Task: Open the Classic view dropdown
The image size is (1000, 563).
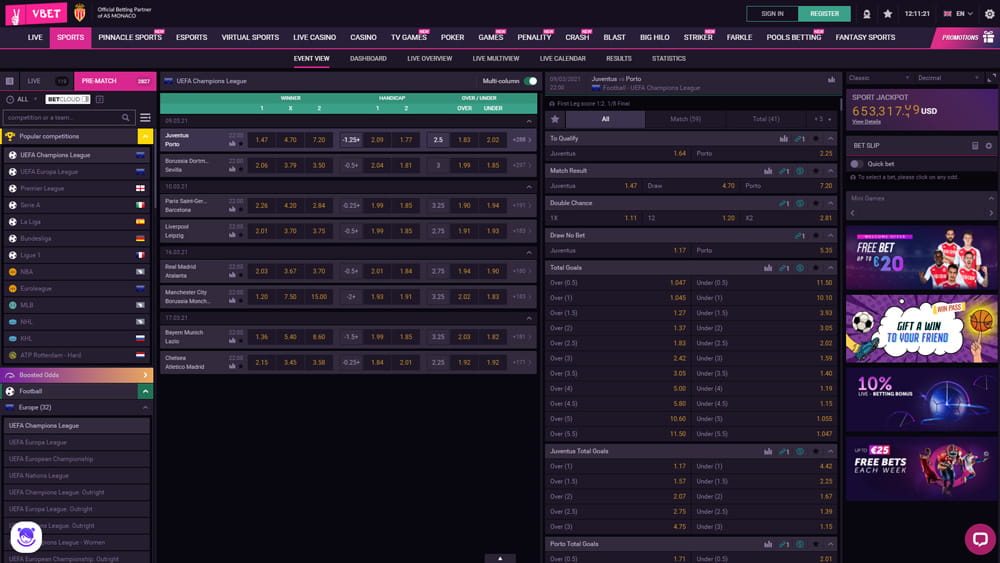Action: click(878, 78)
